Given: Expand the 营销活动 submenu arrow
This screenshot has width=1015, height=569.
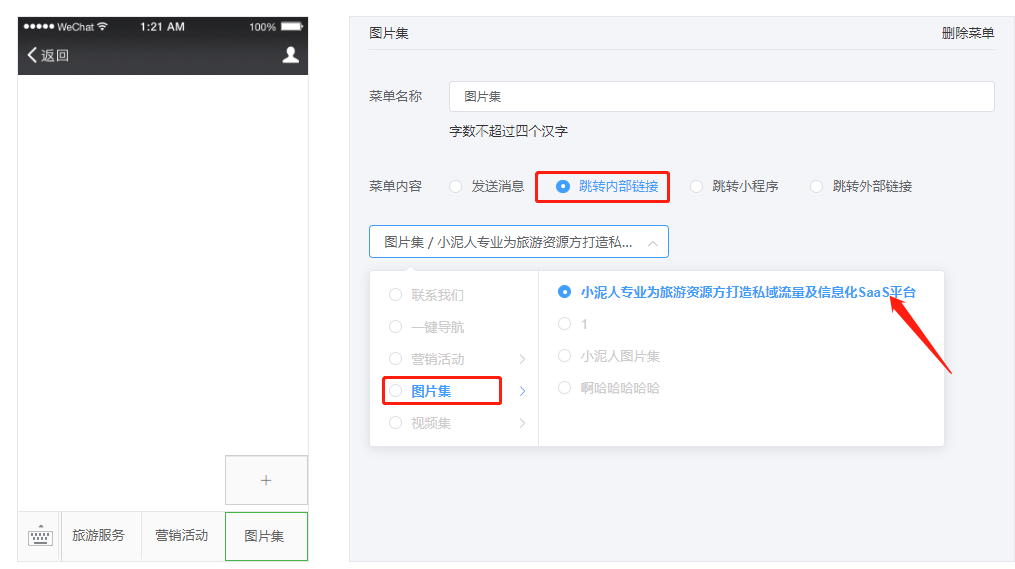Looking at the screenshot, I should (522, 359).
